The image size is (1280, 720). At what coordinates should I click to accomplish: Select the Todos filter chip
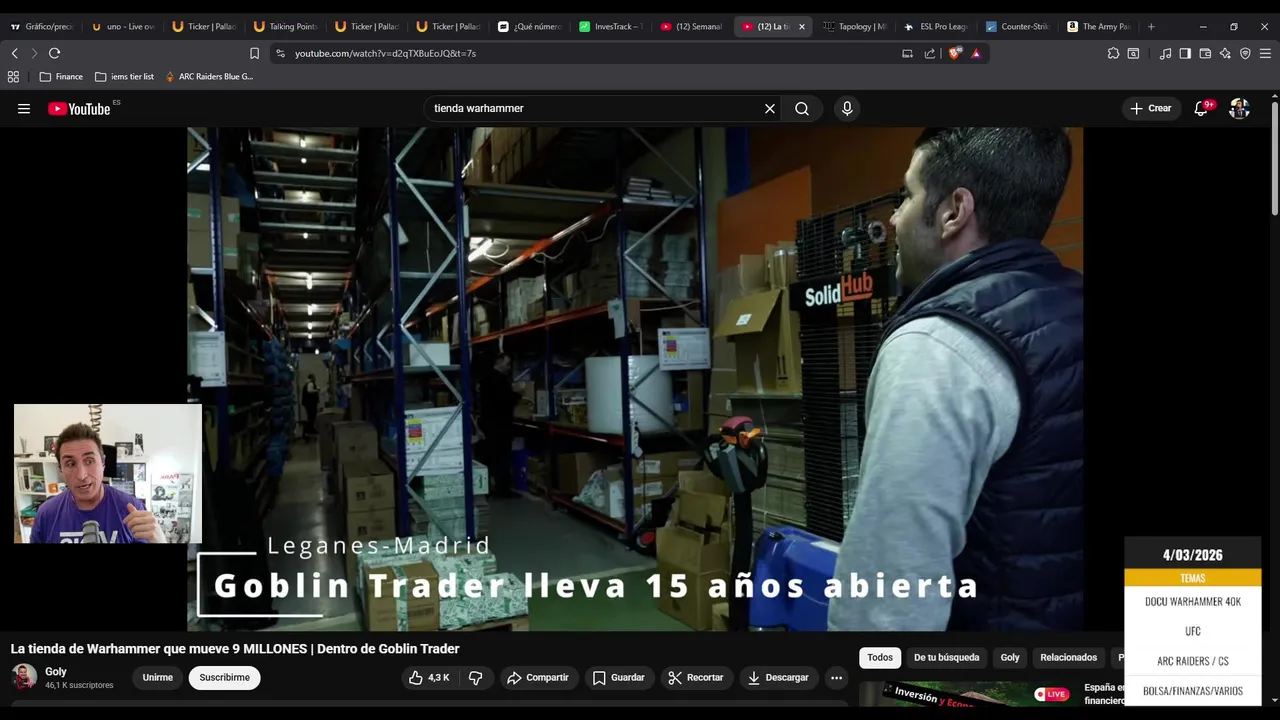coord(880,658)
